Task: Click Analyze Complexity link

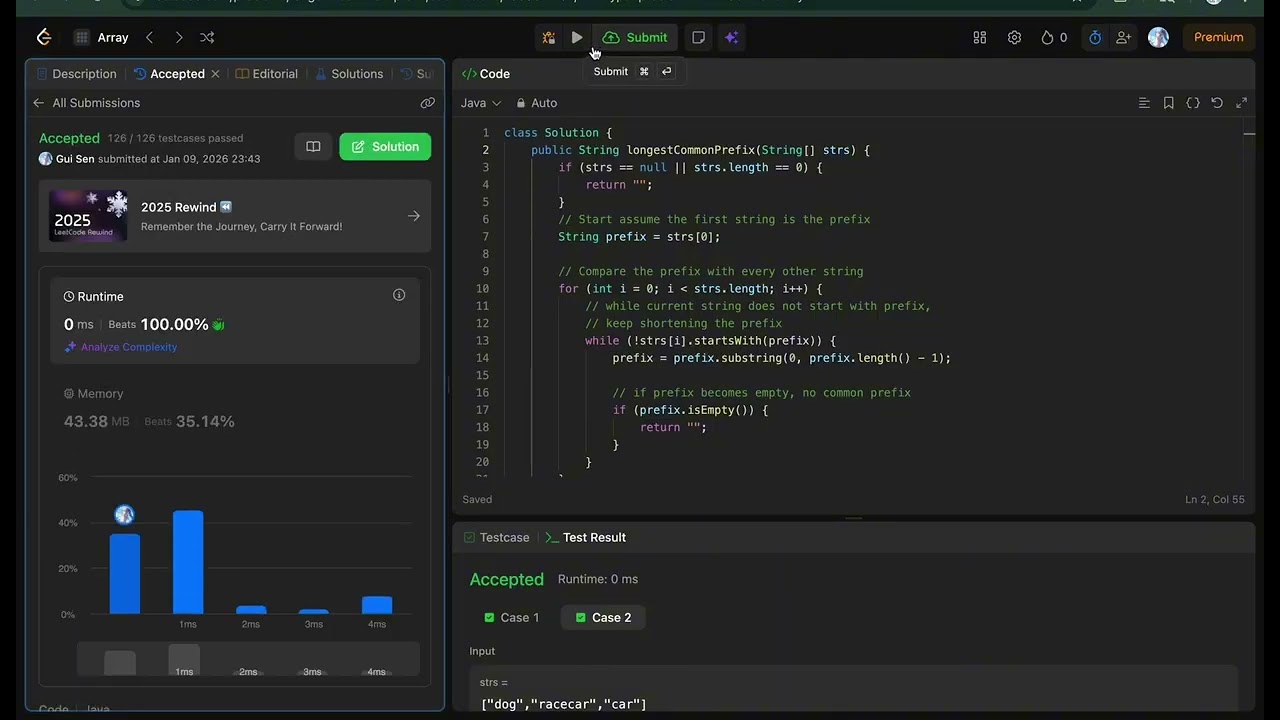Action: (x=121, y=347)
